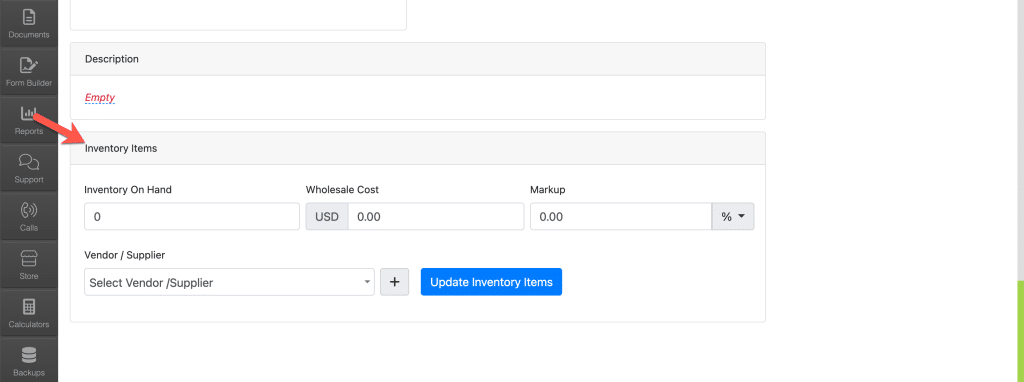Image resolution: width=1024 pixels, height=382 pixels.
Task: Expand the Select Vendor /Supplier dropdown
Action: 229,282
